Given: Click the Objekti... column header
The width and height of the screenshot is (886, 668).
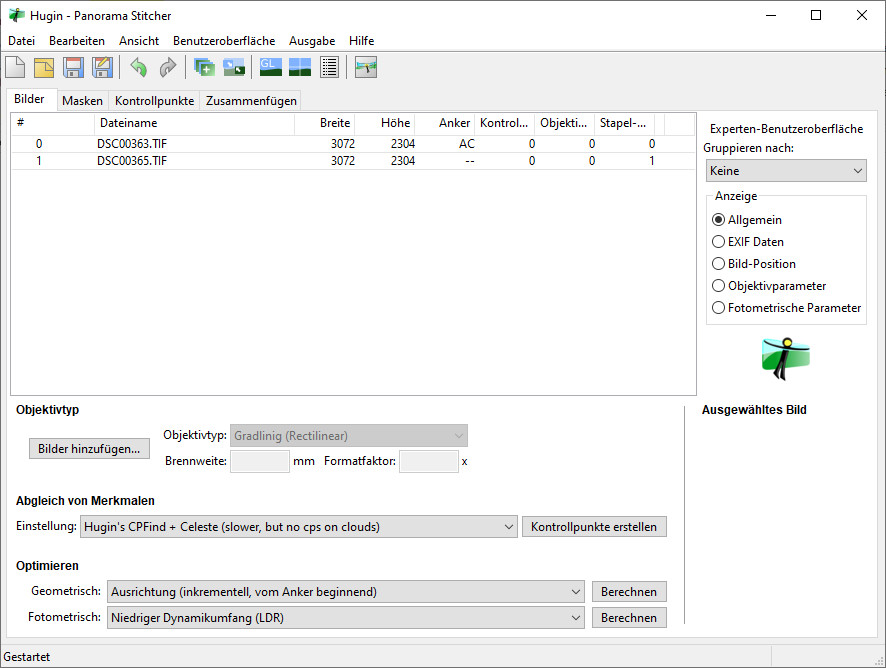Looking at the screenshot, I should tap(564, 123).
